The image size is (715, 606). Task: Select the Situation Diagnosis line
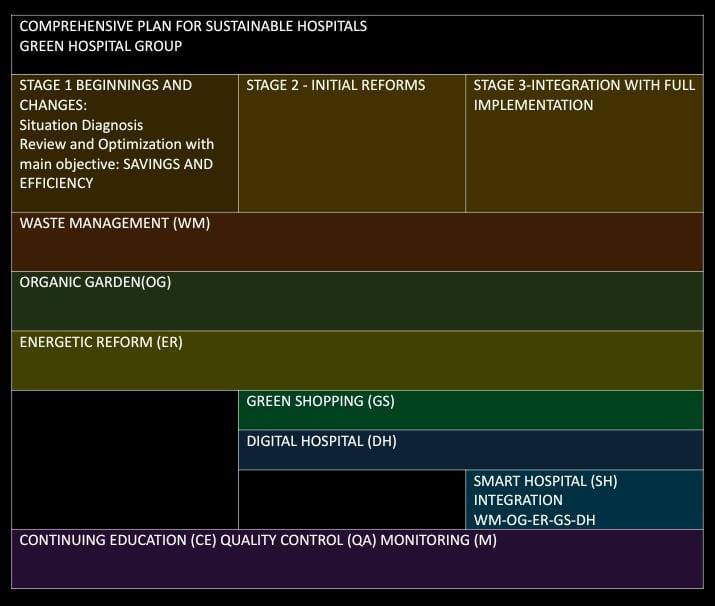pyautogui.click(x=81, y=125)
